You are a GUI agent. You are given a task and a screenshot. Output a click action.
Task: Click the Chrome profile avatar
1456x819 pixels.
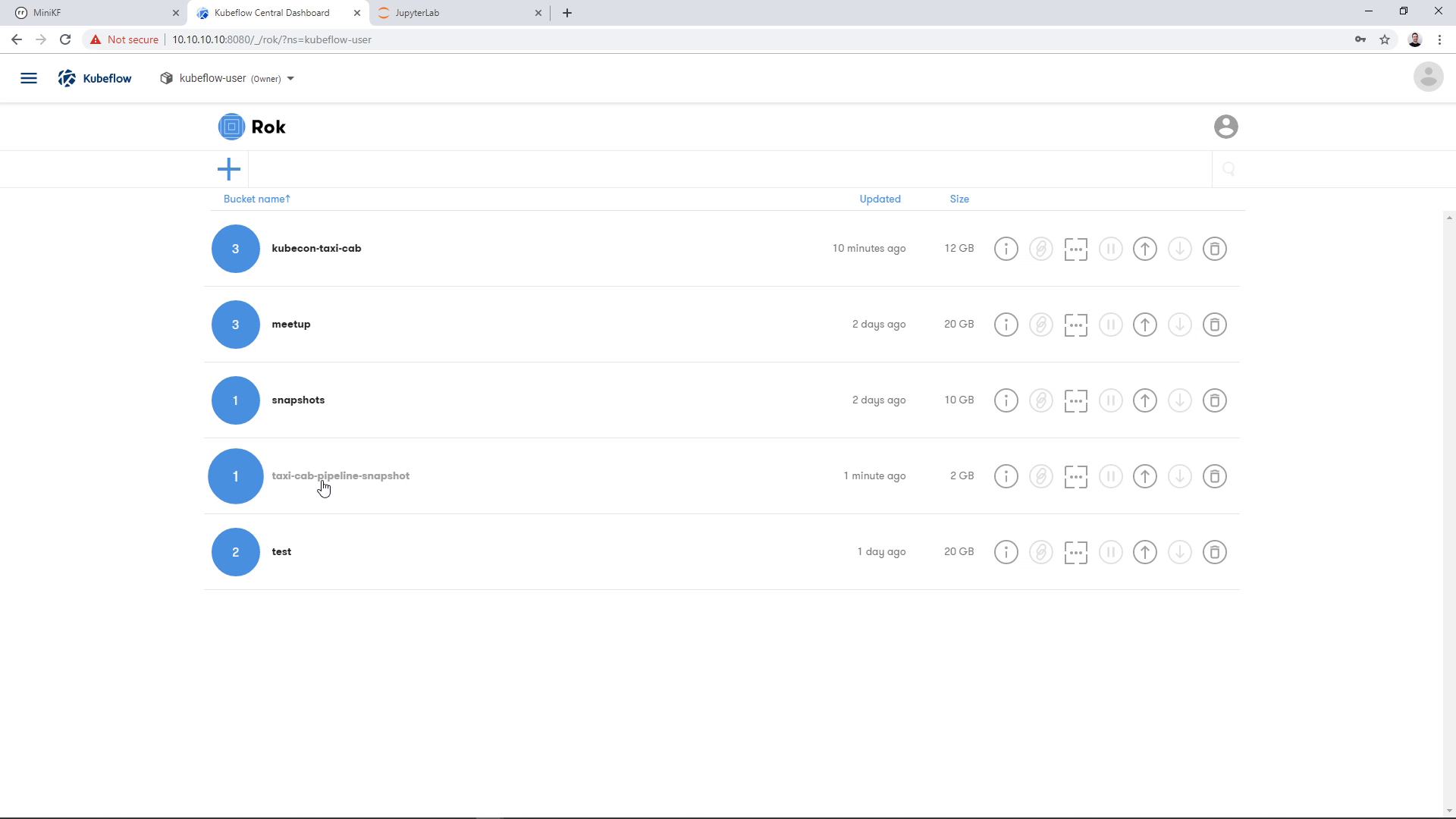[1414, 39]
